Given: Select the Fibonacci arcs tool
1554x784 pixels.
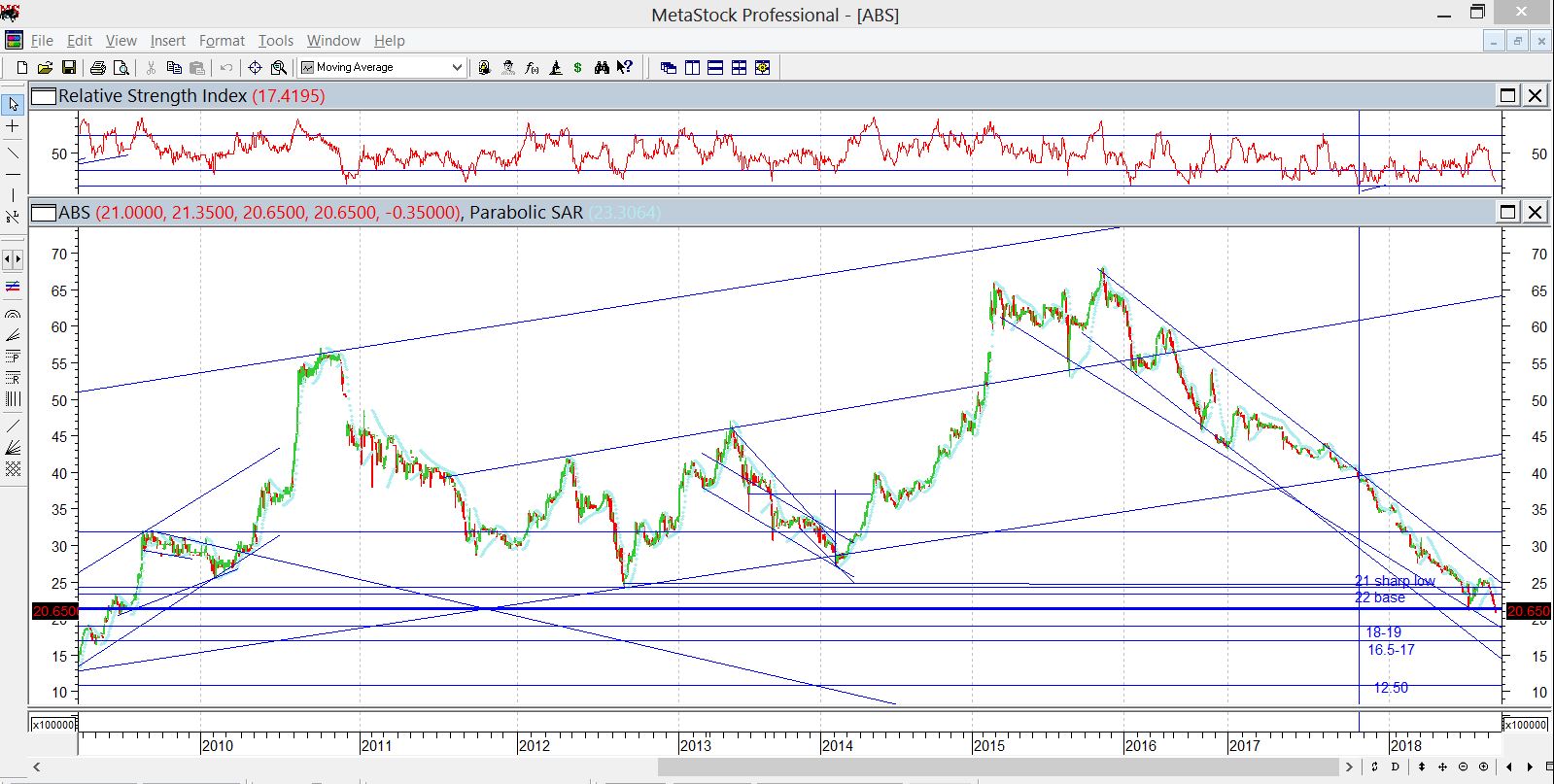Looking at the screenshot, I should coord(13,314).
